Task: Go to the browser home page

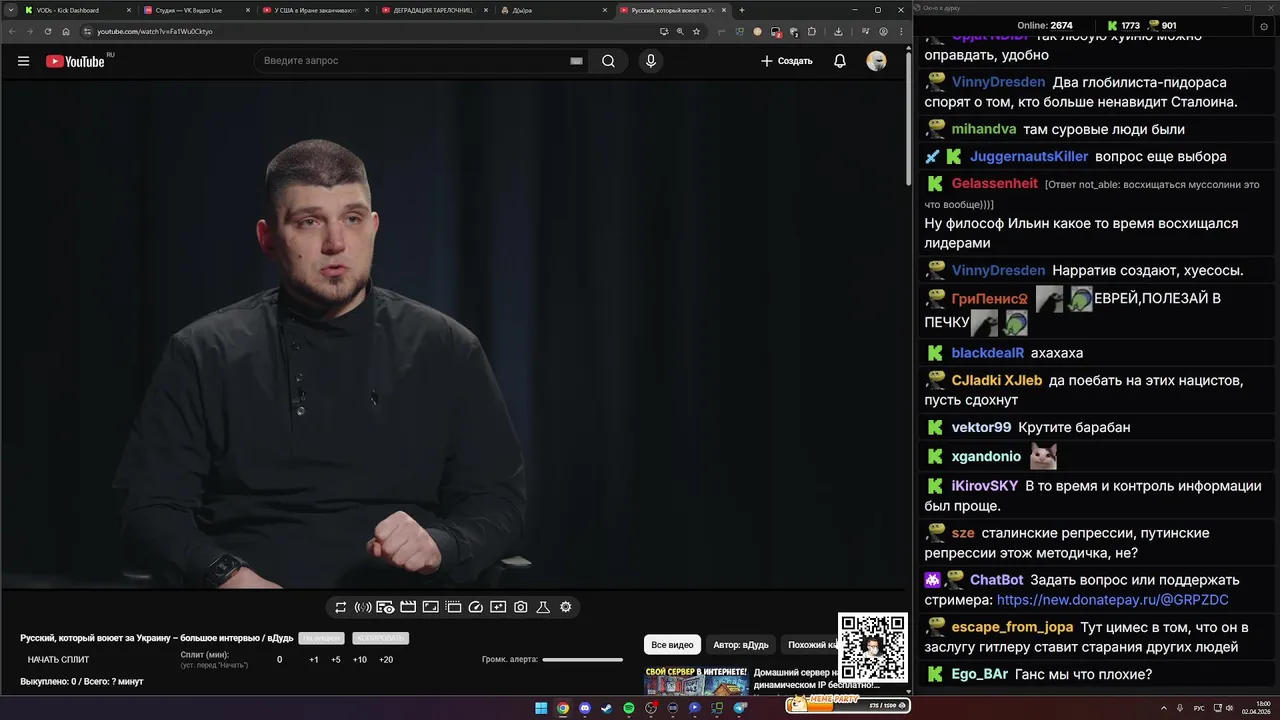Action: 66,31
